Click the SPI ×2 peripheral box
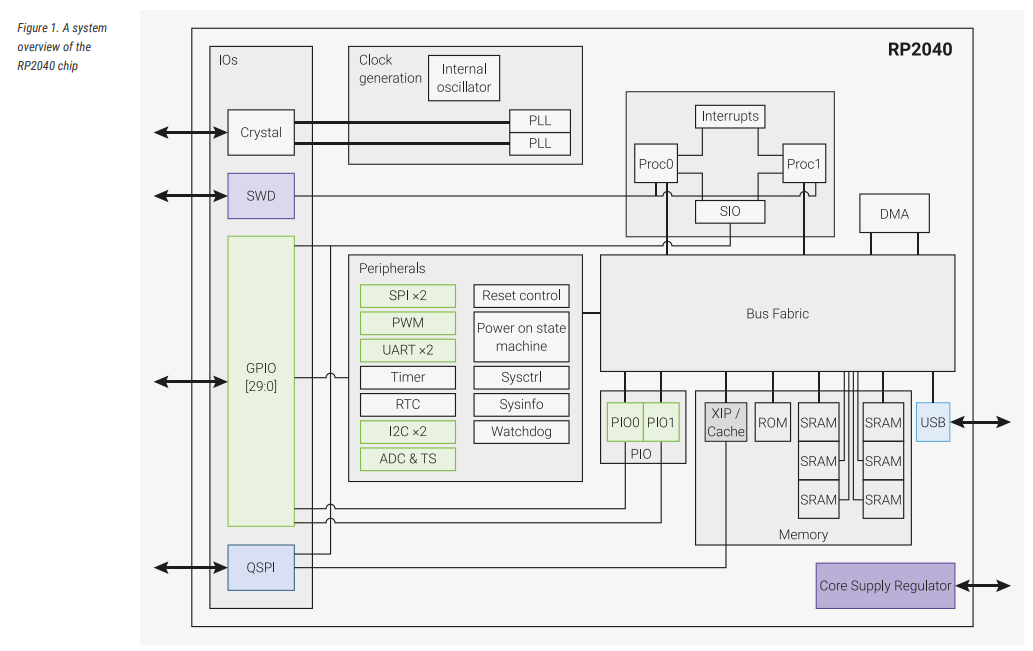 click(x=407, y=296)
